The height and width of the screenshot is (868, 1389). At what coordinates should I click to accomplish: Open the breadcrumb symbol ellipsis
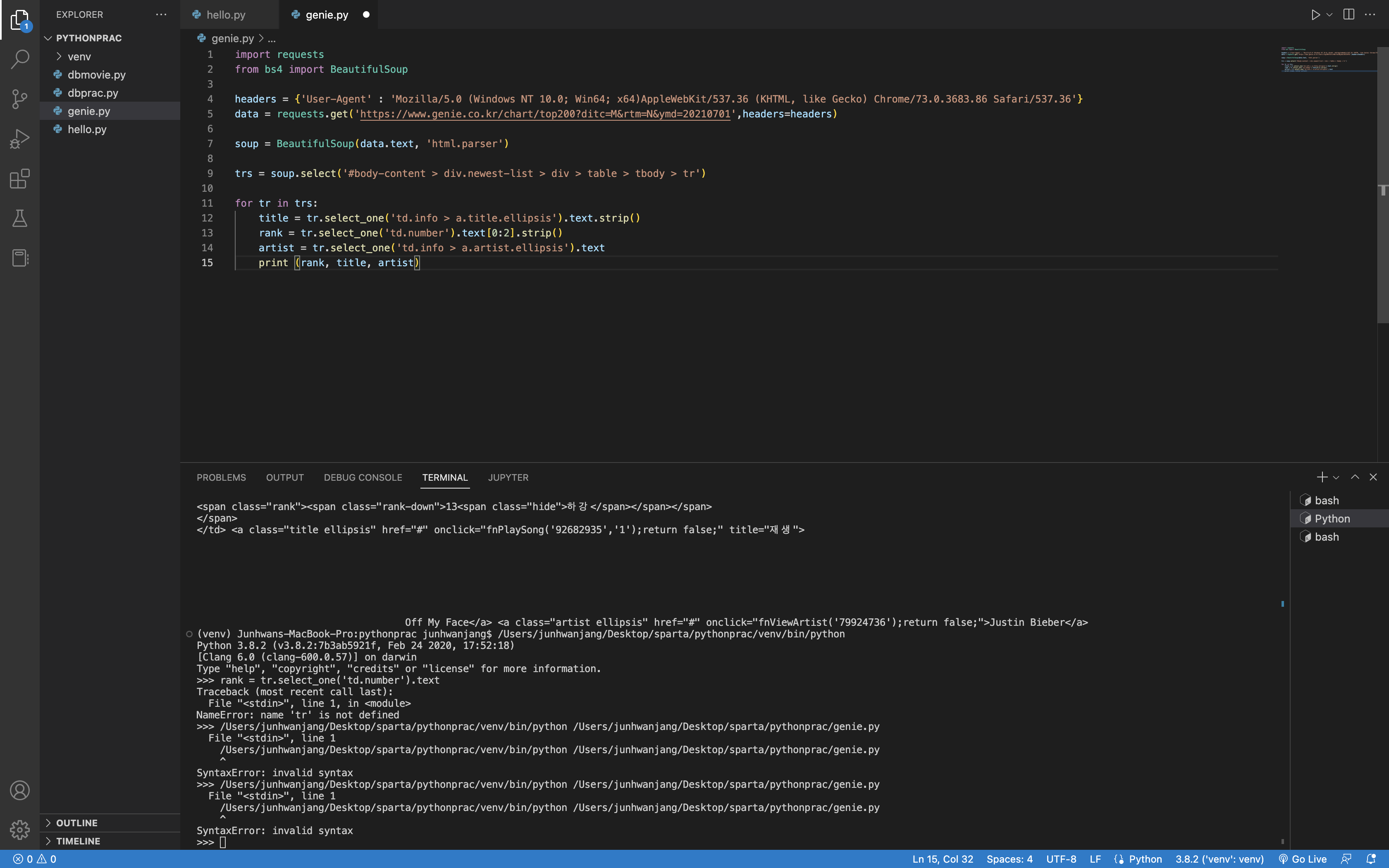pos(272,38)
